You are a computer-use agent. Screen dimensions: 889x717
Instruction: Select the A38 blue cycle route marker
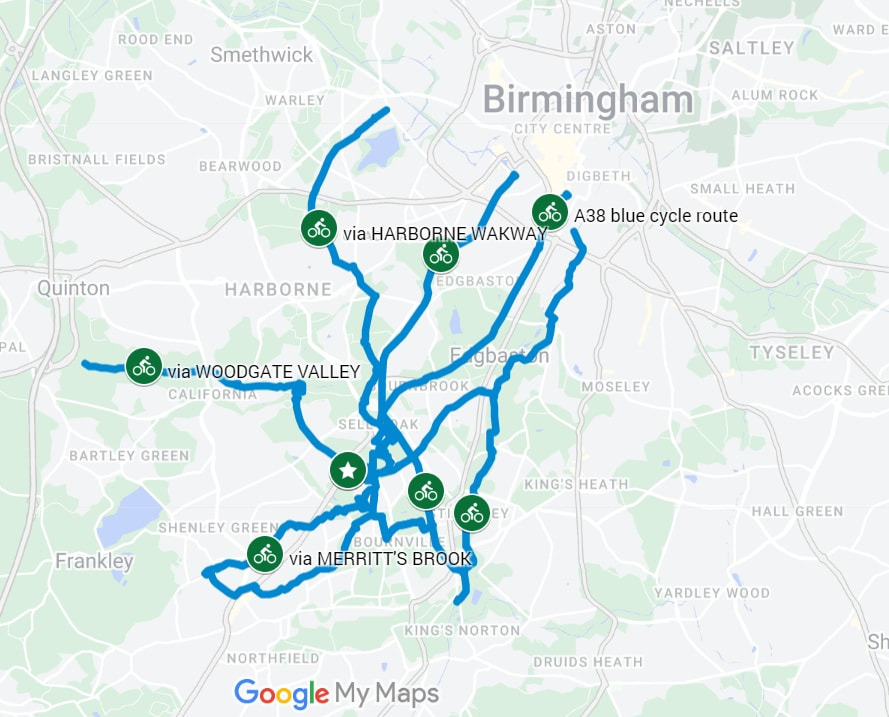549,213
